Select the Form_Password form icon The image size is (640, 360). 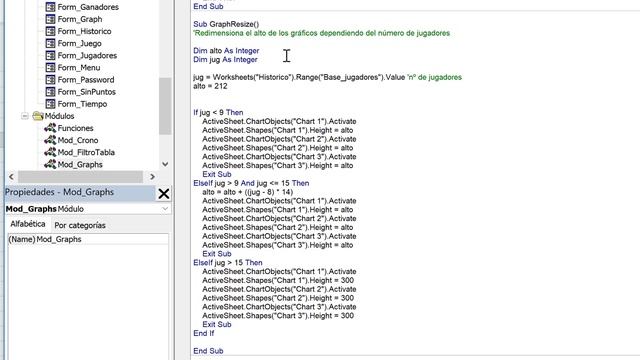click(x=50, y=80)
